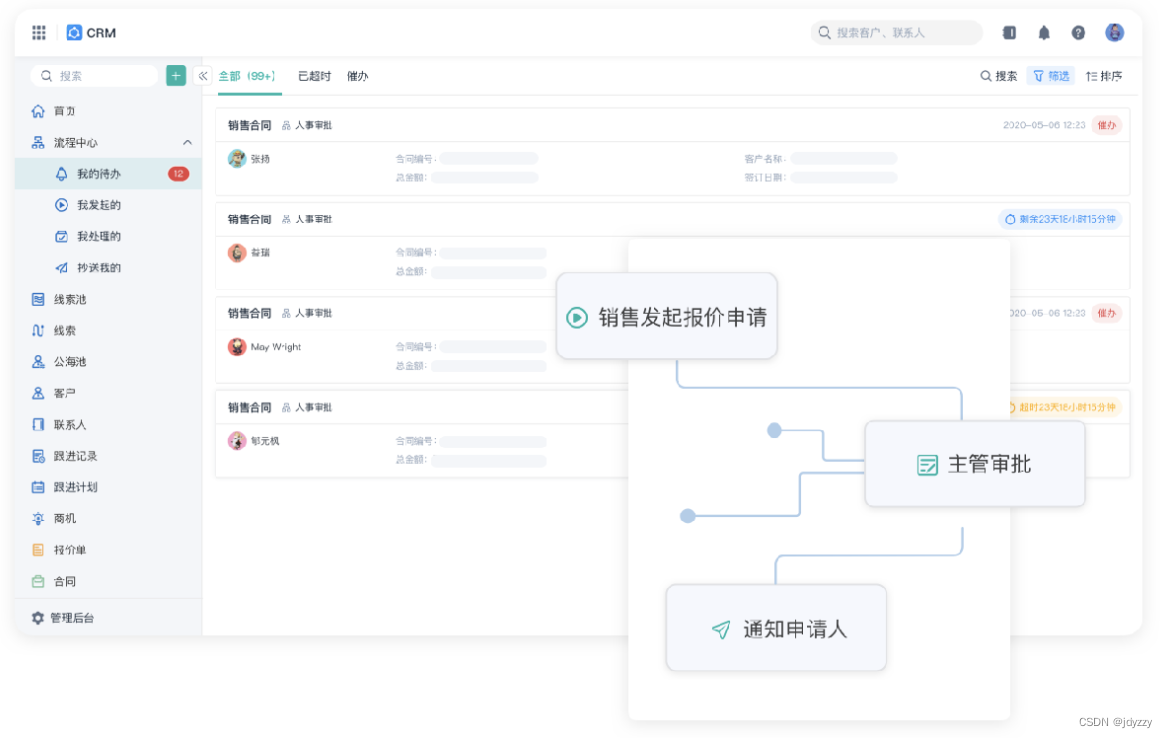Open user profile avatar in top bar
Image resolution: width=1168 pixels, height=738 pixels.
pos(1114,32)
